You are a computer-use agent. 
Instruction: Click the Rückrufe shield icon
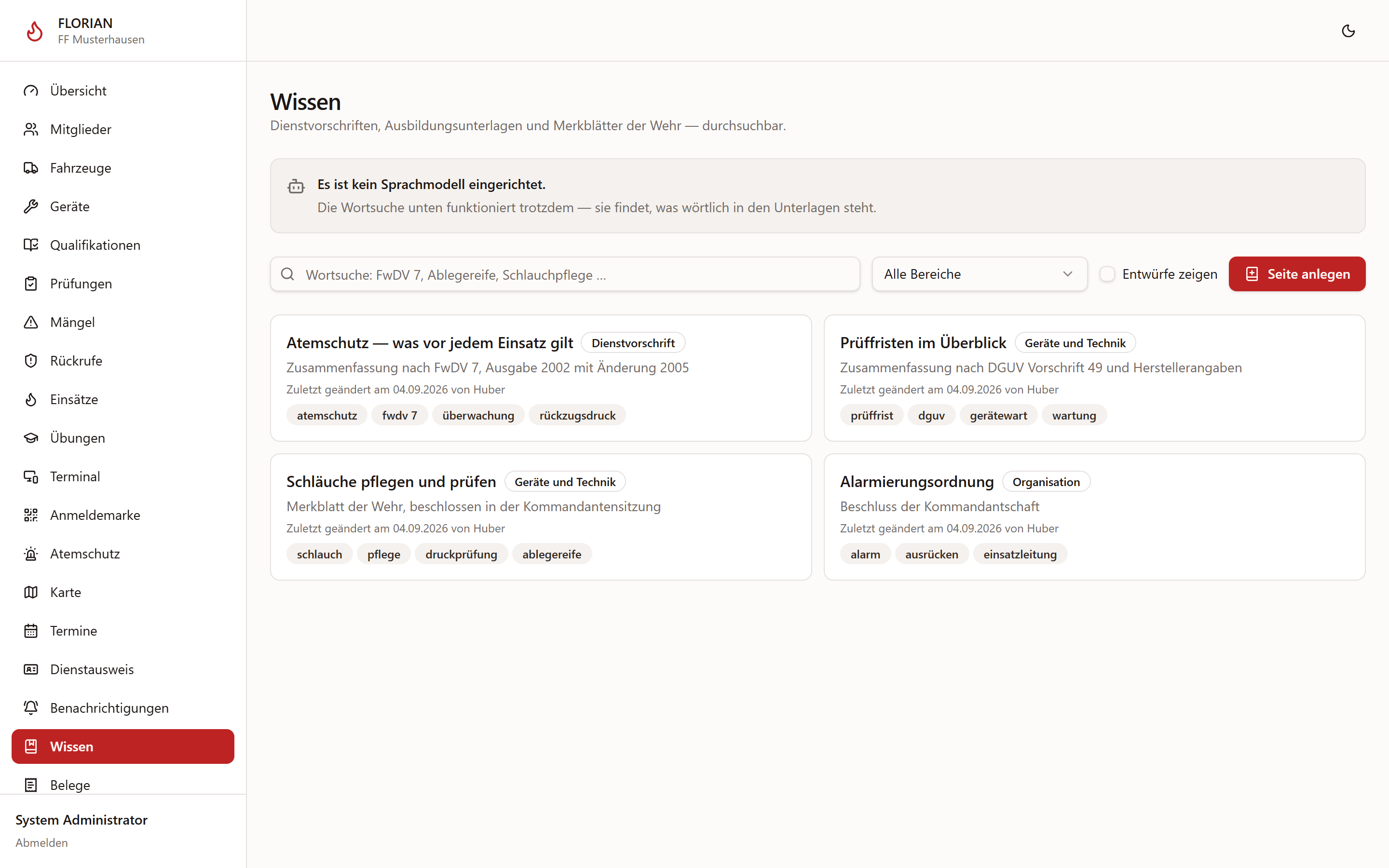[x=31, y=361]
